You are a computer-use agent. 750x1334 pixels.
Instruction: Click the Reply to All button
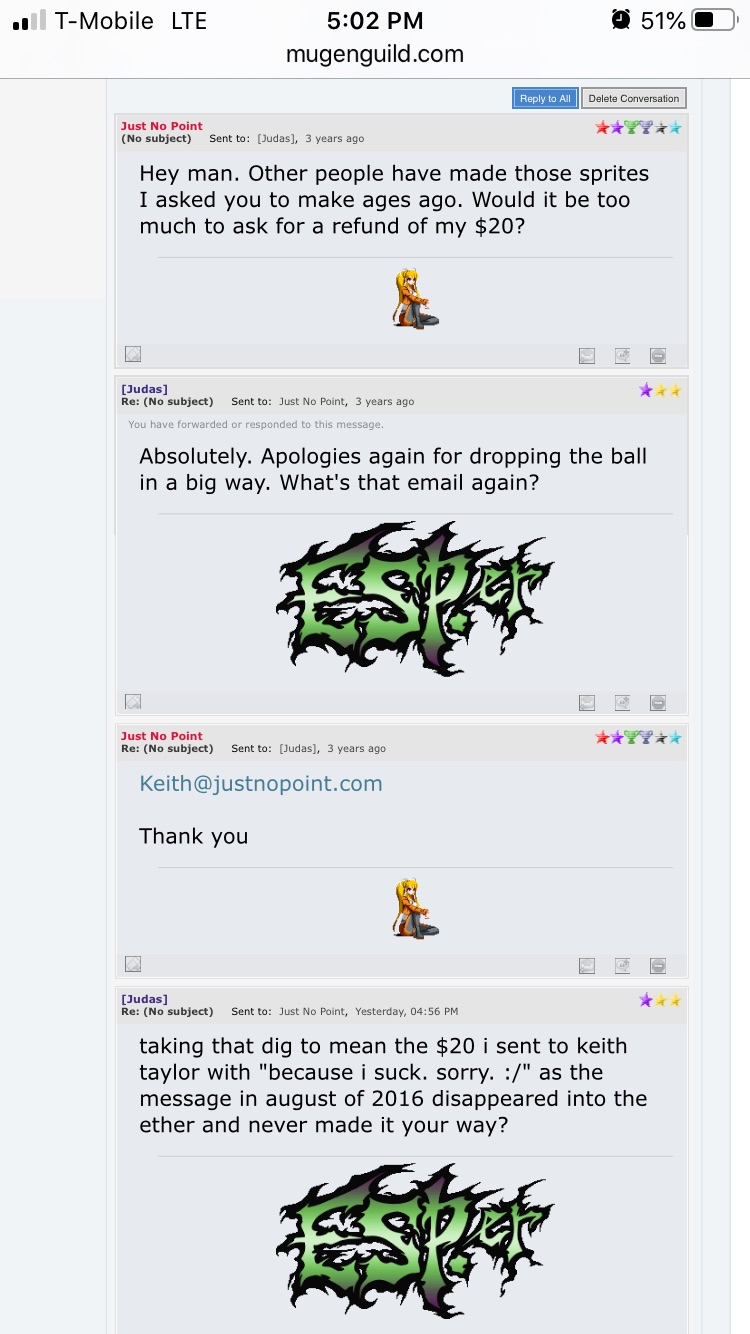pyautogui.click(x=545, y=98)
